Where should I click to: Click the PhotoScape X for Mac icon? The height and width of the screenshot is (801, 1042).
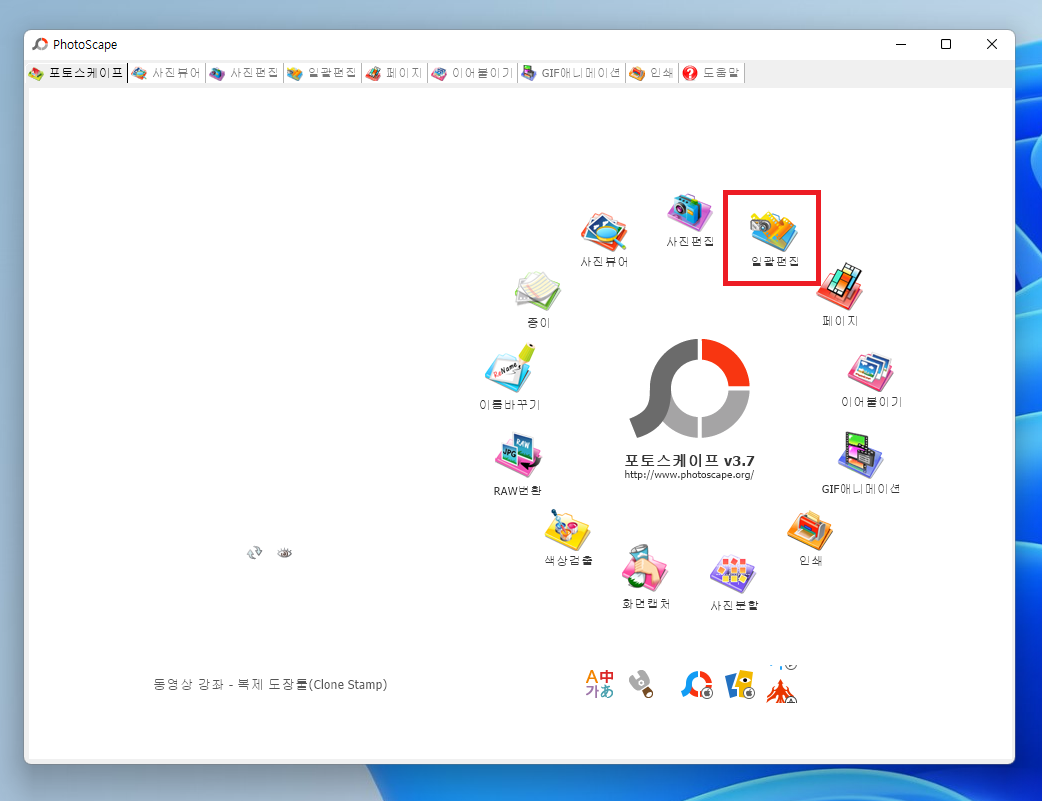(697, 685)
